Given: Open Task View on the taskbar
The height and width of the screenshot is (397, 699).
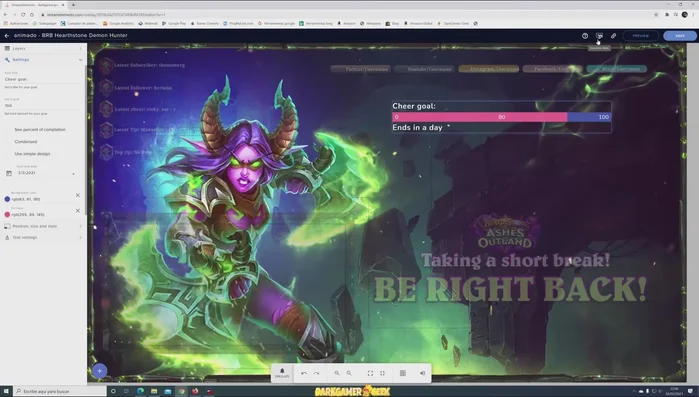Looking at the screenshot, I should click(126, 391).
